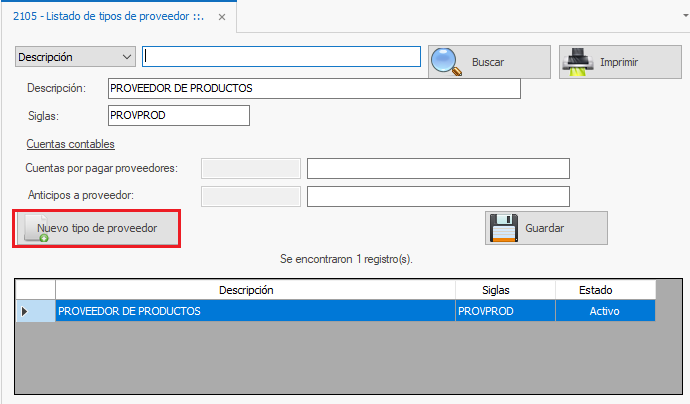Click the Activo status cell in the grid
Screen dimensions: 690x404
point(604,312)
